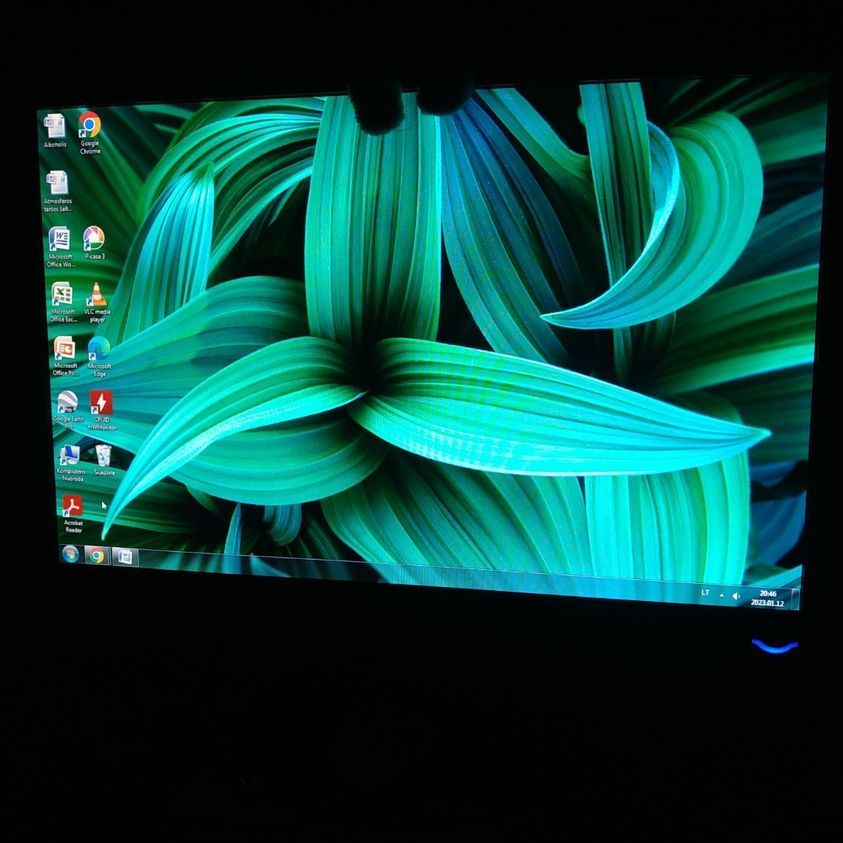Open VLC media player shortcut
Image resolution: width=843 pixels, height=843 pixels.
pyautogui.click(x=96, y=295)
